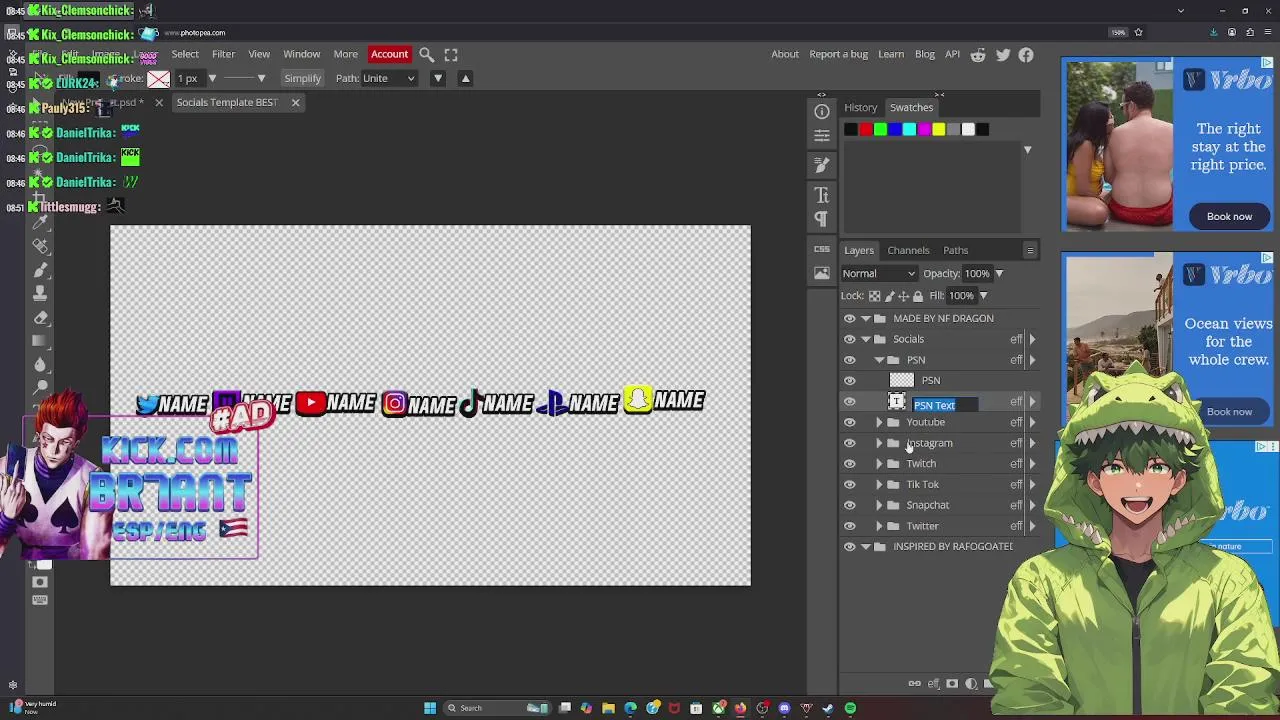Open Photopea Twitter icon link
This screenshot has height=720, width=1280.
tap(1003, 55)
